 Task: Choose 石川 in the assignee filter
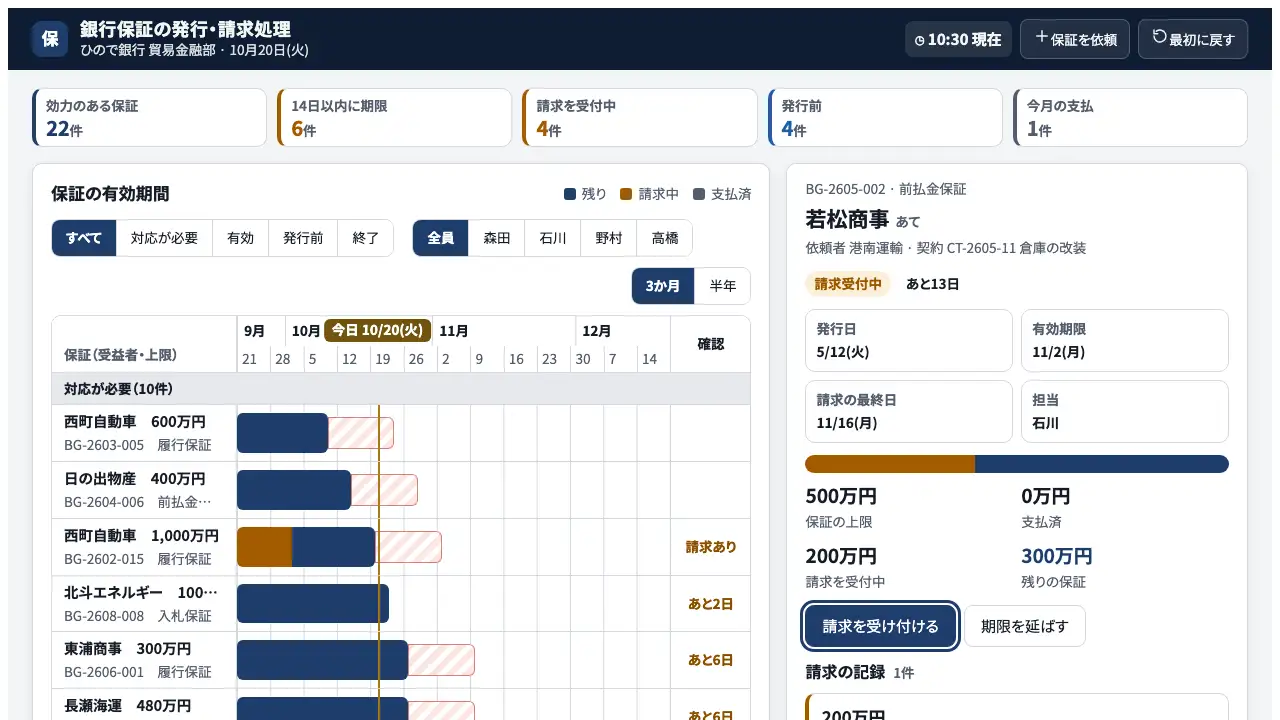tap(553, 238)
